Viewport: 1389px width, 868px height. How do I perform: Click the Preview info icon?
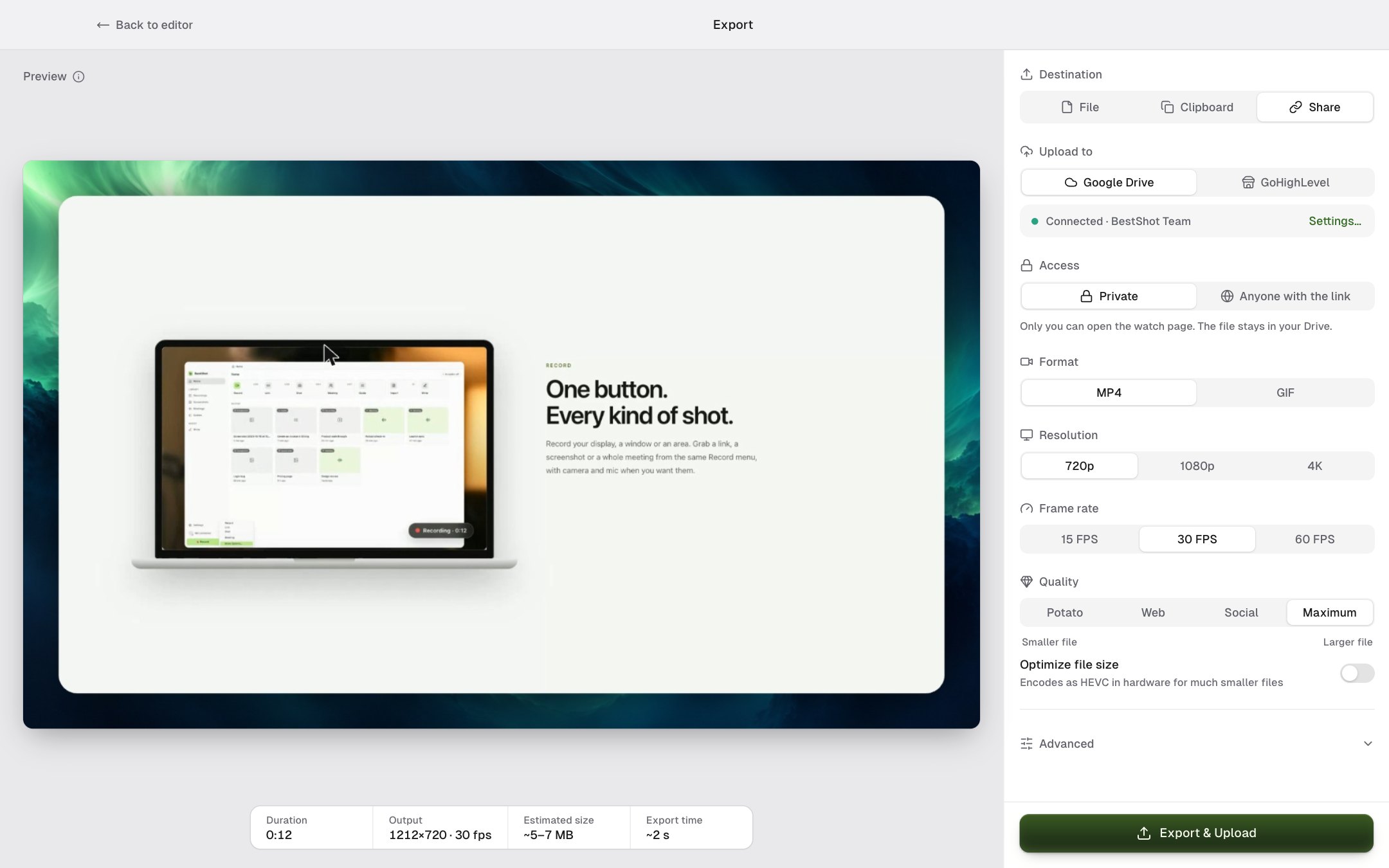point(78,77)
